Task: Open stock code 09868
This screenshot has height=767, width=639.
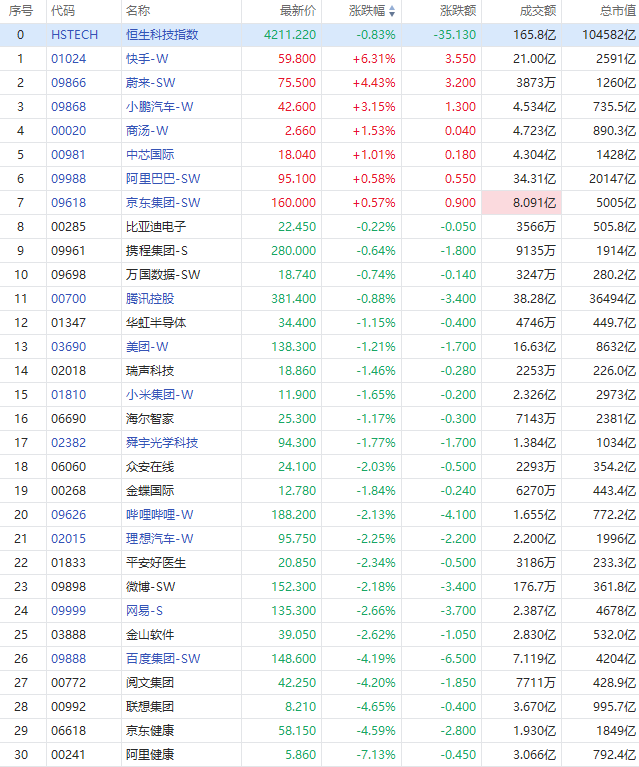Action: [68, 107]
